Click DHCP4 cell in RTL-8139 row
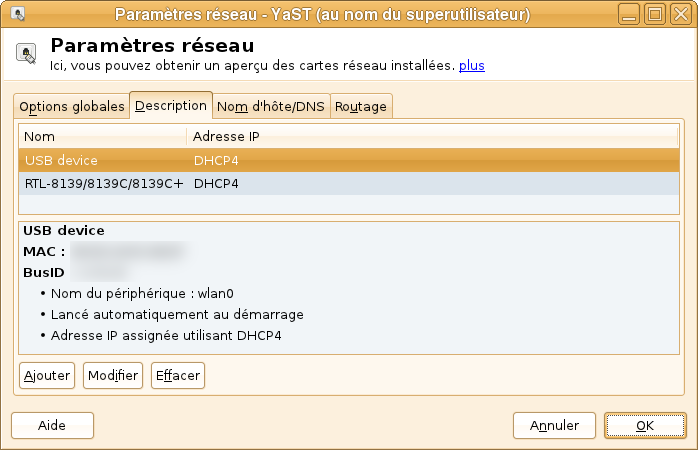This screenshot has width=698, height=451. tap(216, 183)
